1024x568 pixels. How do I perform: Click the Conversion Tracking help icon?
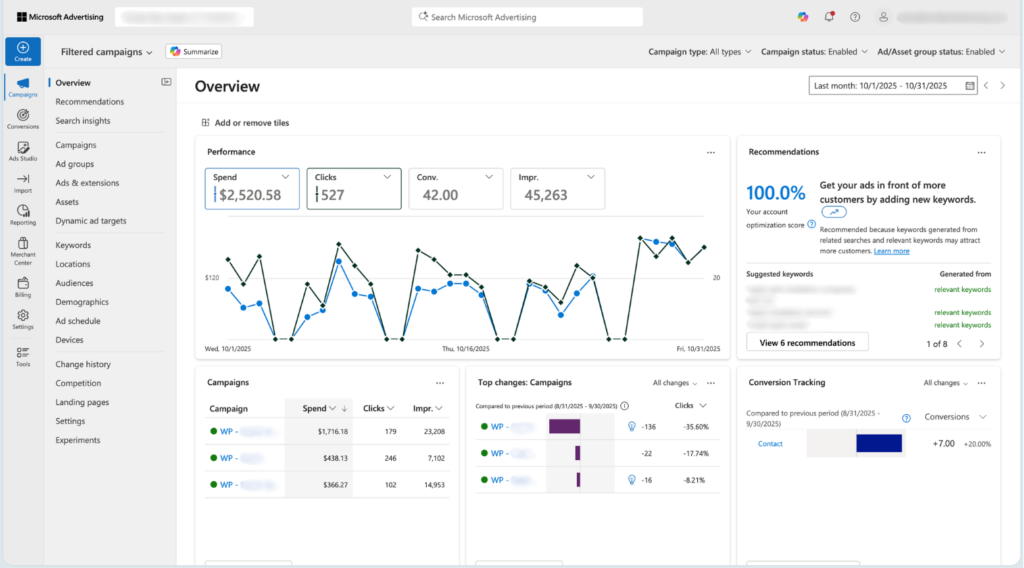pos(906,418)
